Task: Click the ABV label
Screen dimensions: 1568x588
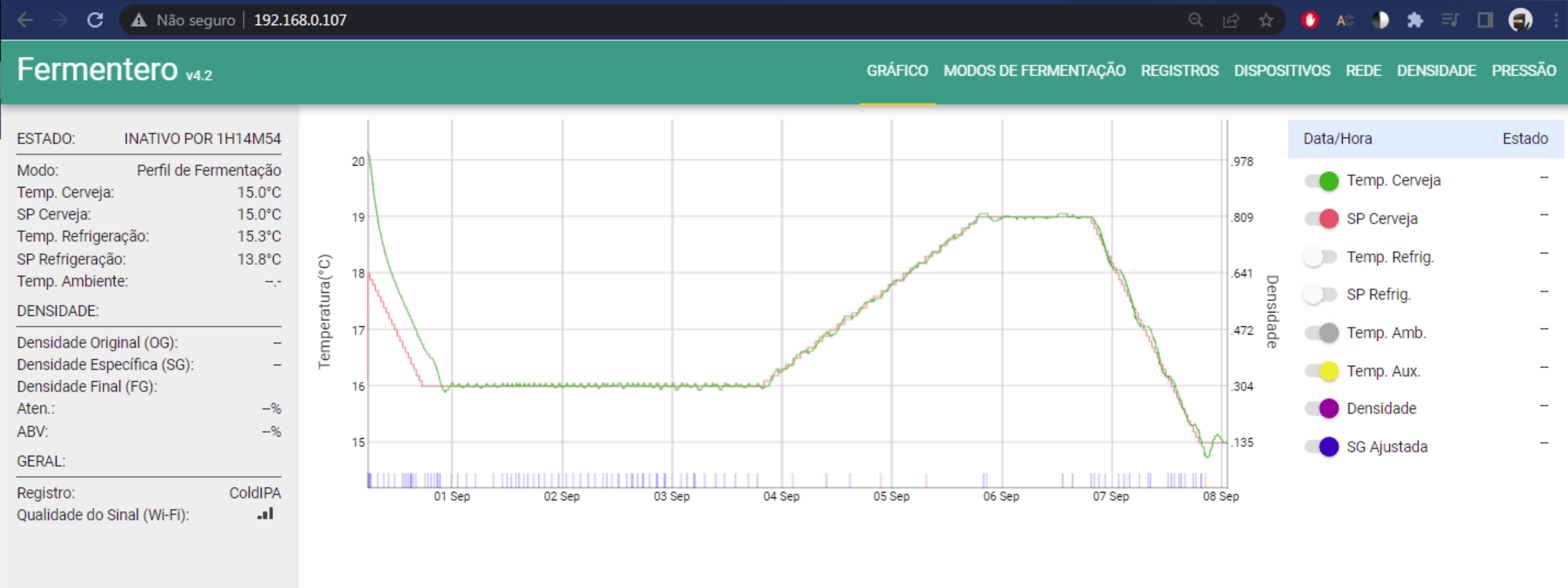Action: click(x=32, y=431)
